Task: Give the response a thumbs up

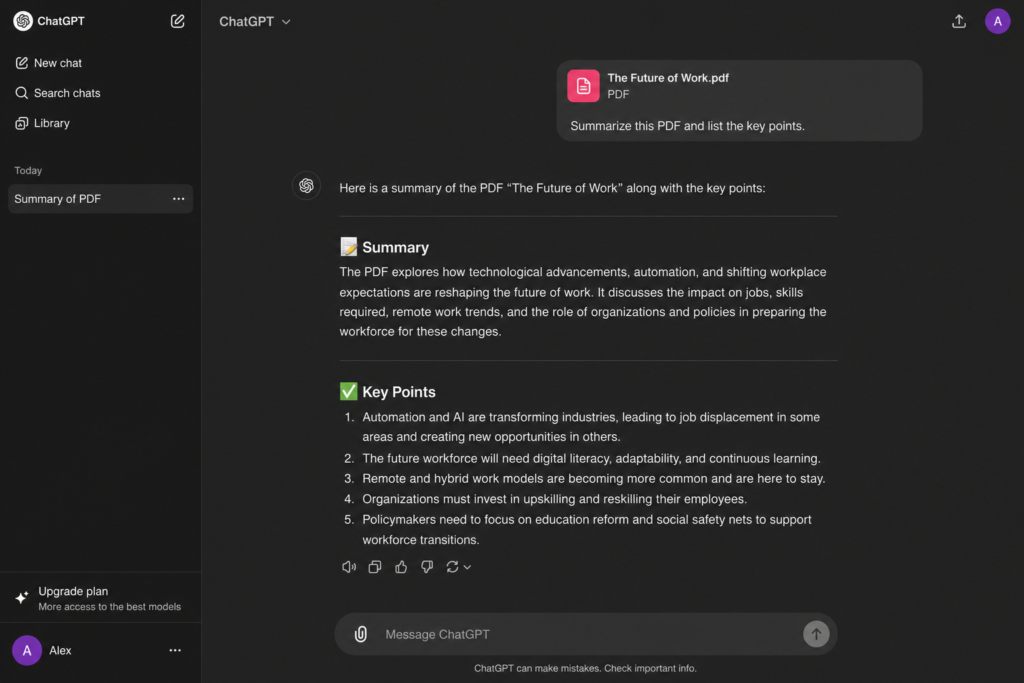Action: coord(400,567)
